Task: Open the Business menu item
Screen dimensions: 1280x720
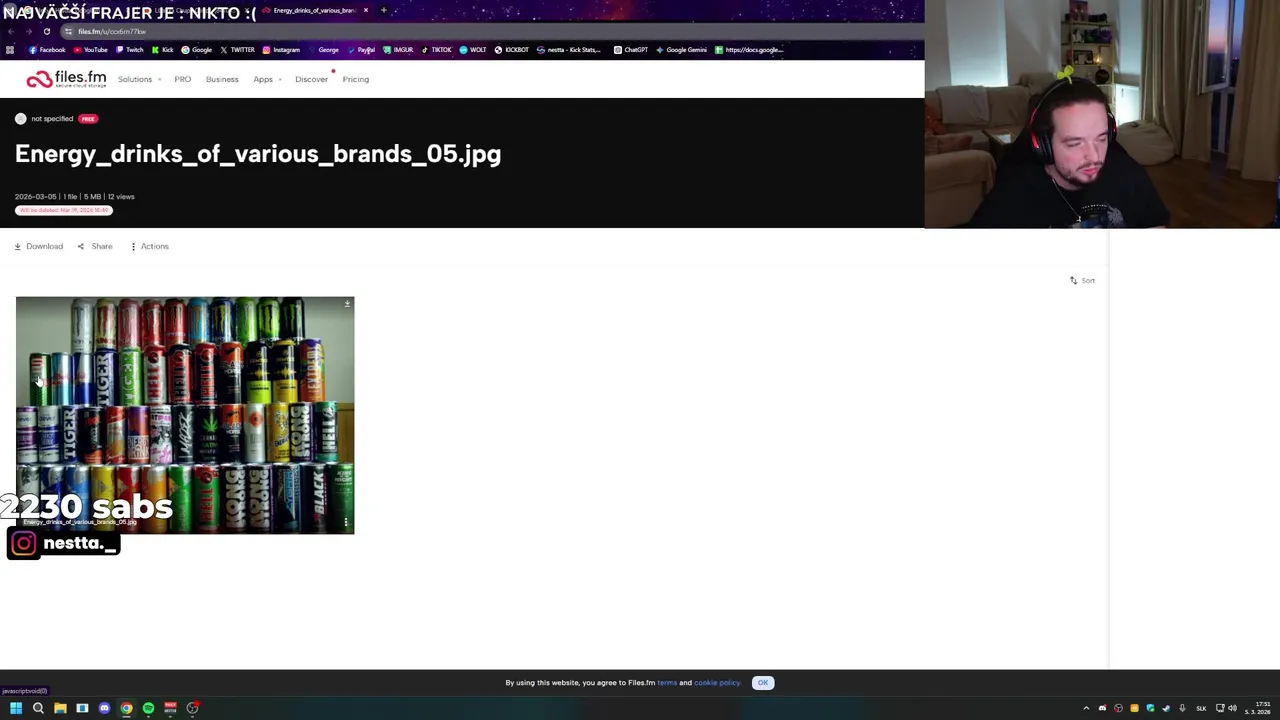Action: [x=222, y=79]
